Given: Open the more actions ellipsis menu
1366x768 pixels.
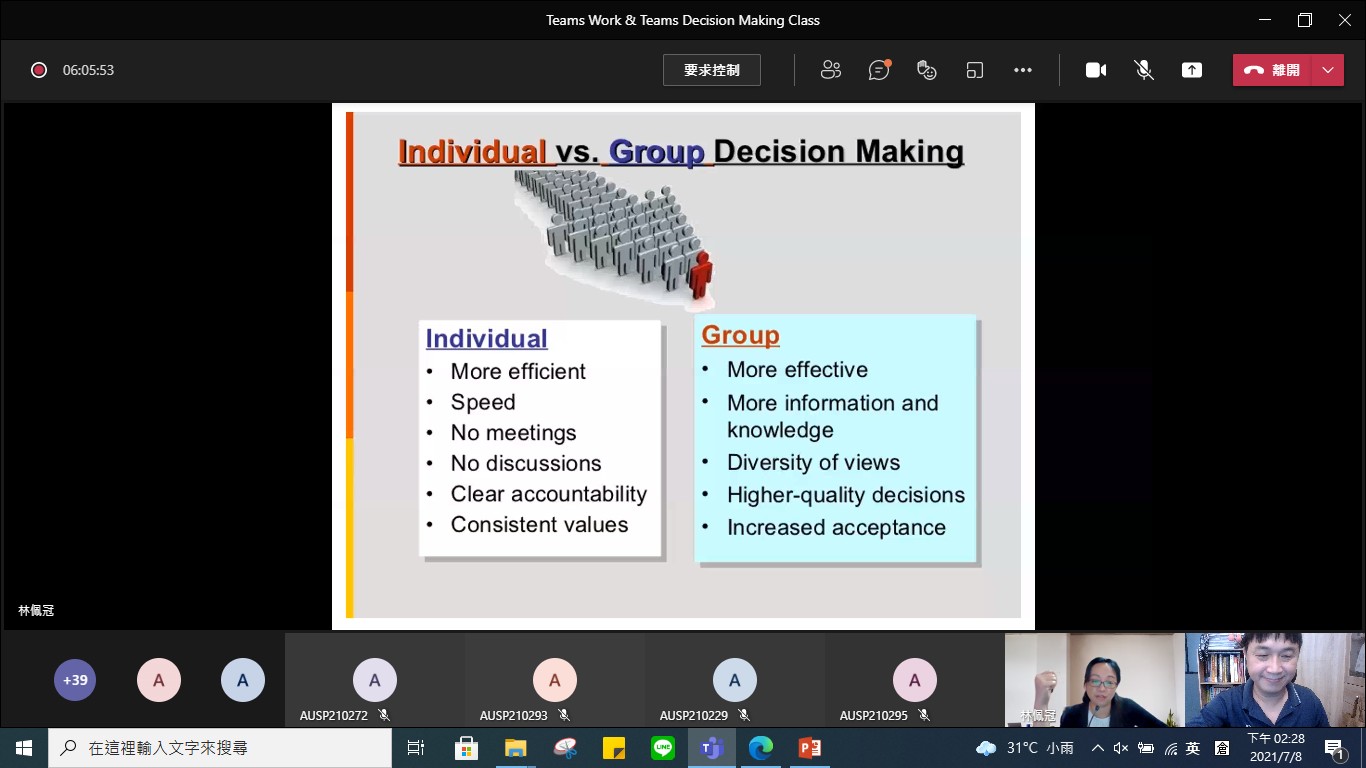Looking at the screenshot, I should point(1023,70).
